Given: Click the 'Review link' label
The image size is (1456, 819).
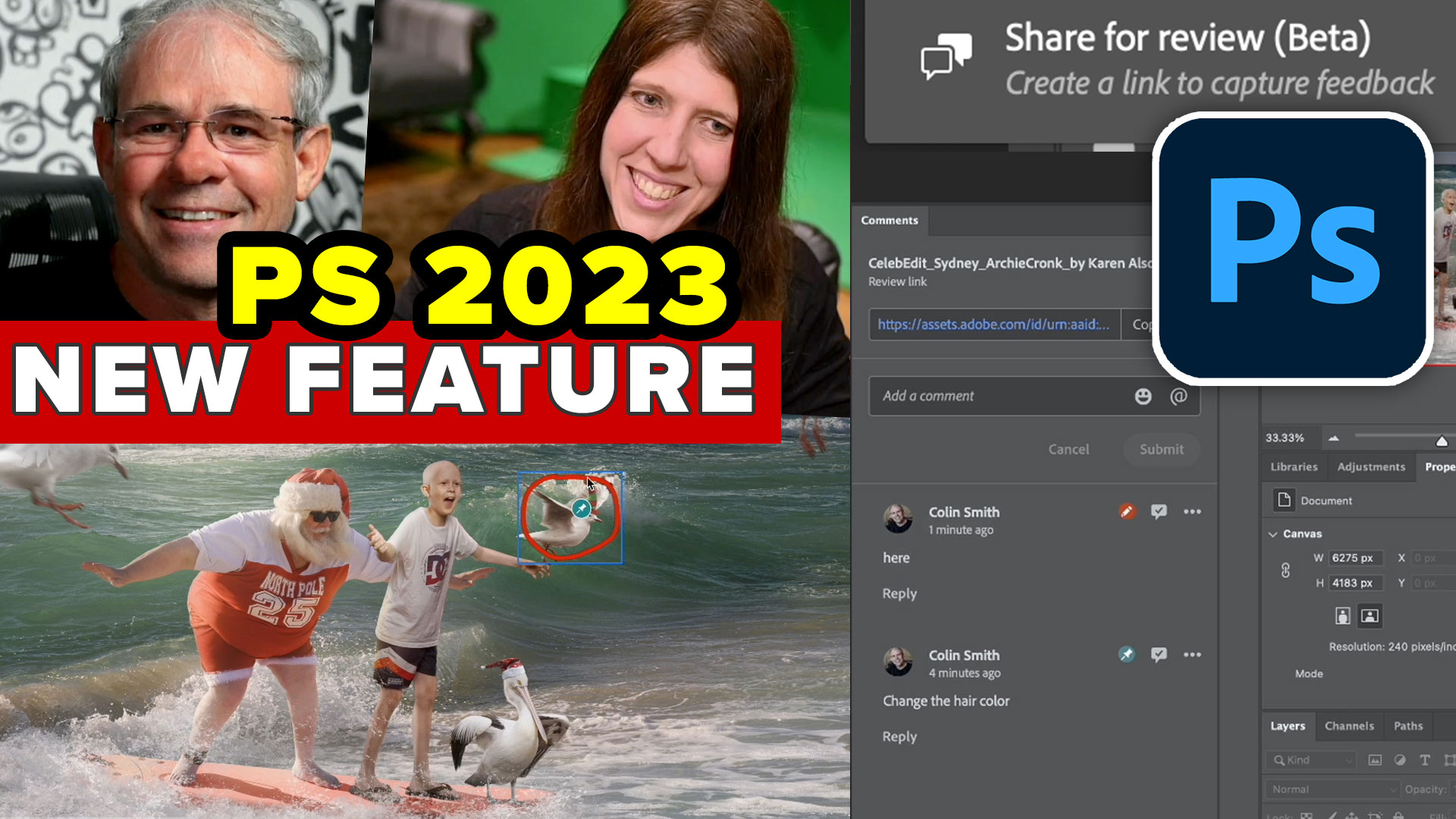Looking at the screenshot, I should click(897, 282).
